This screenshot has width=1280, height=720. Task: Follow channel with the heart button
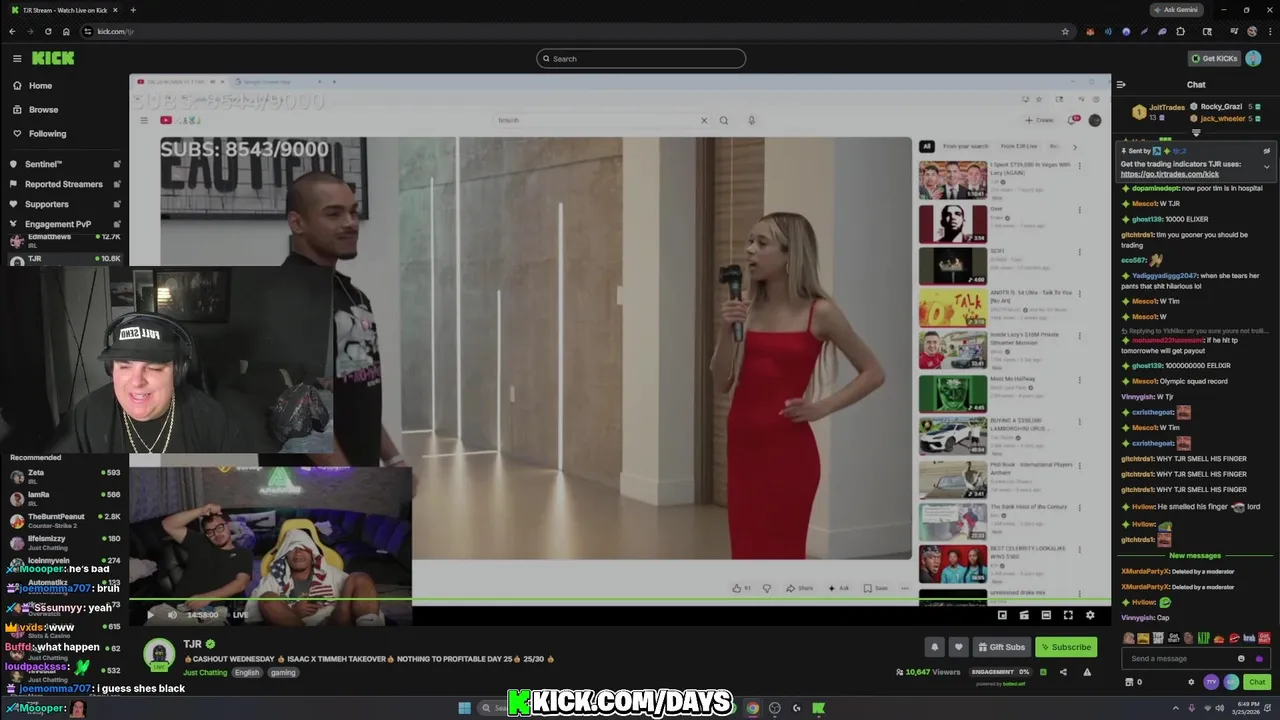coord(958,647)
